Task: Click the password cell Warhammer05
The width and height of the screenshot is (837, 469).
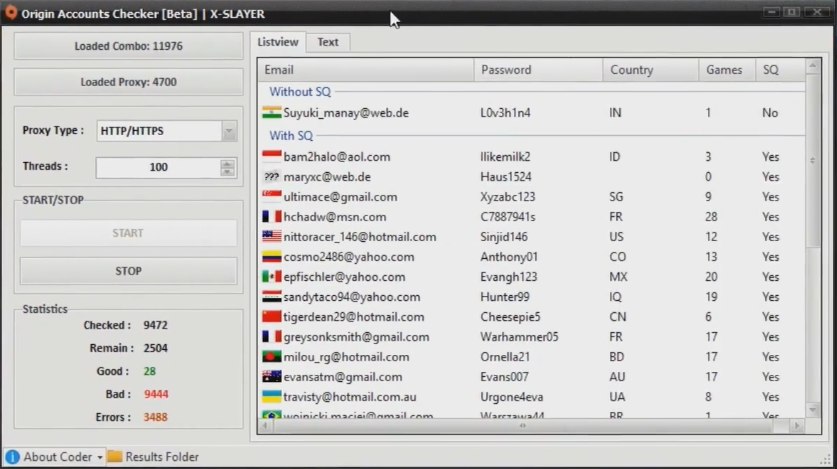Action: click(519, 337)
